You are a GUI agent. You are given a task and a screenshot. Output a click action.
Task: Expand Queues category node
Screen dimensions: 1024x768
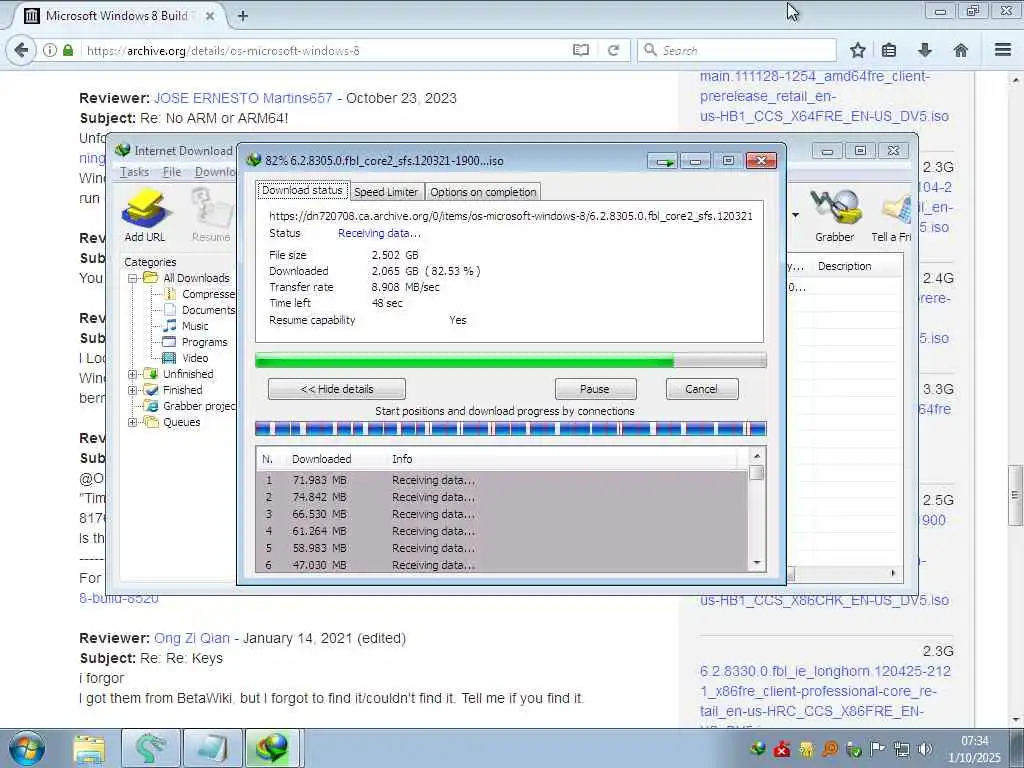pos(133,422)
